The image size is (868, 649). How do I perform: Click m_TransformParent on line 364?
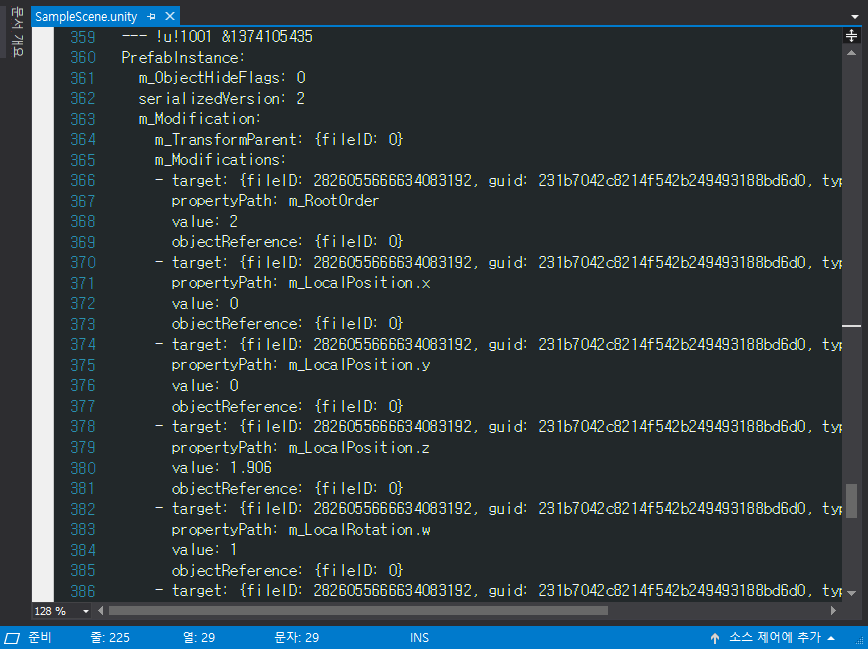point(226,140)
